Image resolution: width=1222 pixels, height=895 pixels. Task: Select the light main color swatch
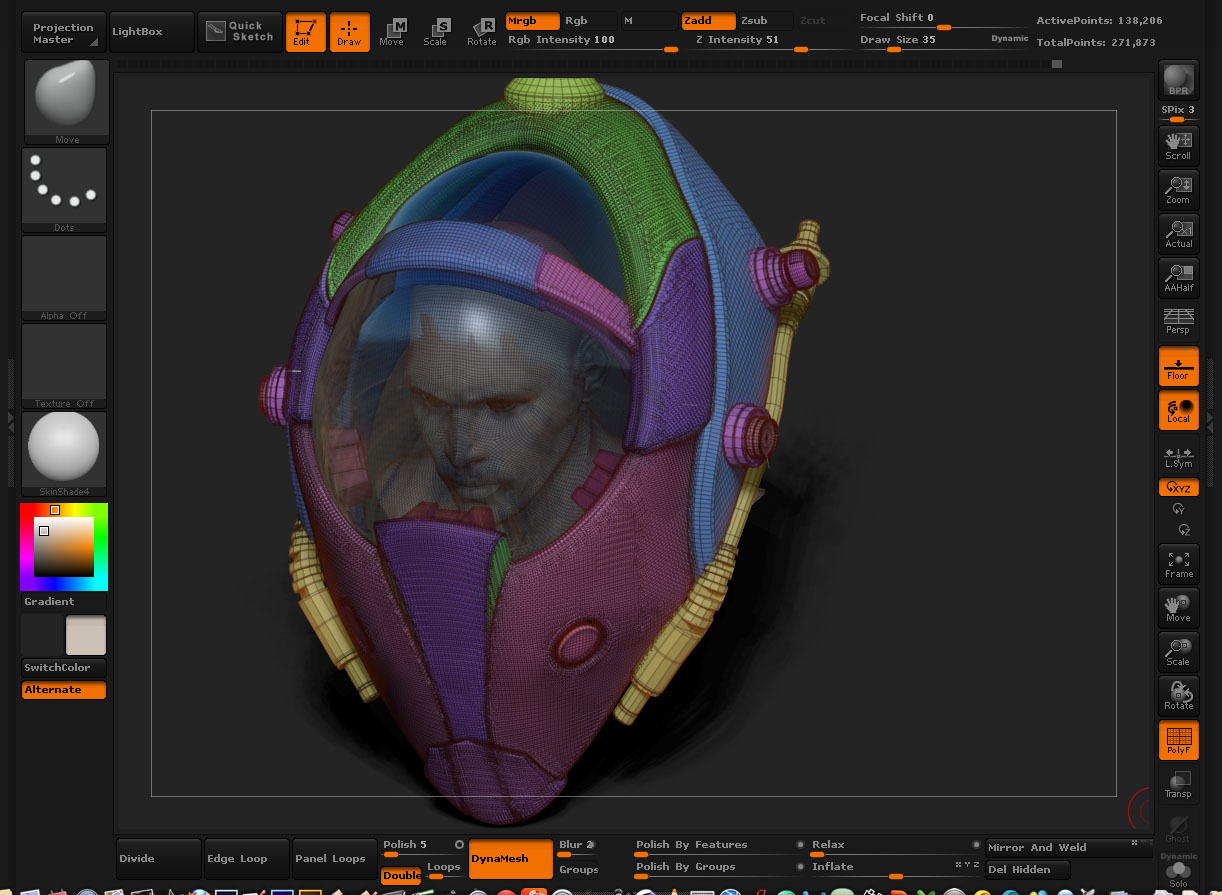point(85,635)
